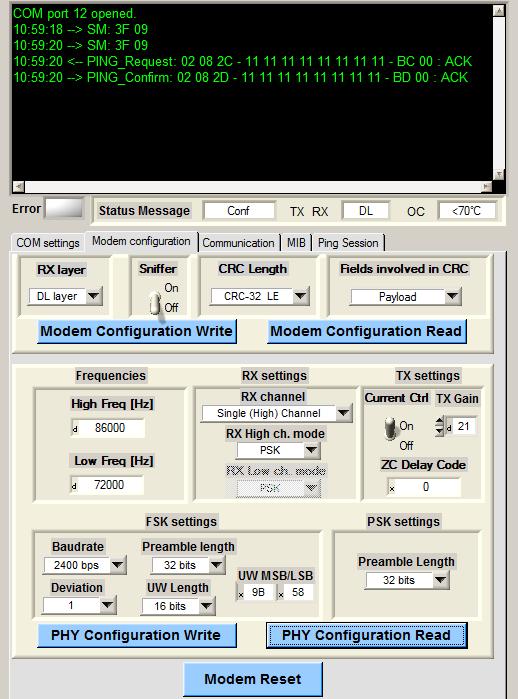Click the High Freq radix indicator 'd'
The width and height of the screenshot is (518, 699).
pos(75,429)
